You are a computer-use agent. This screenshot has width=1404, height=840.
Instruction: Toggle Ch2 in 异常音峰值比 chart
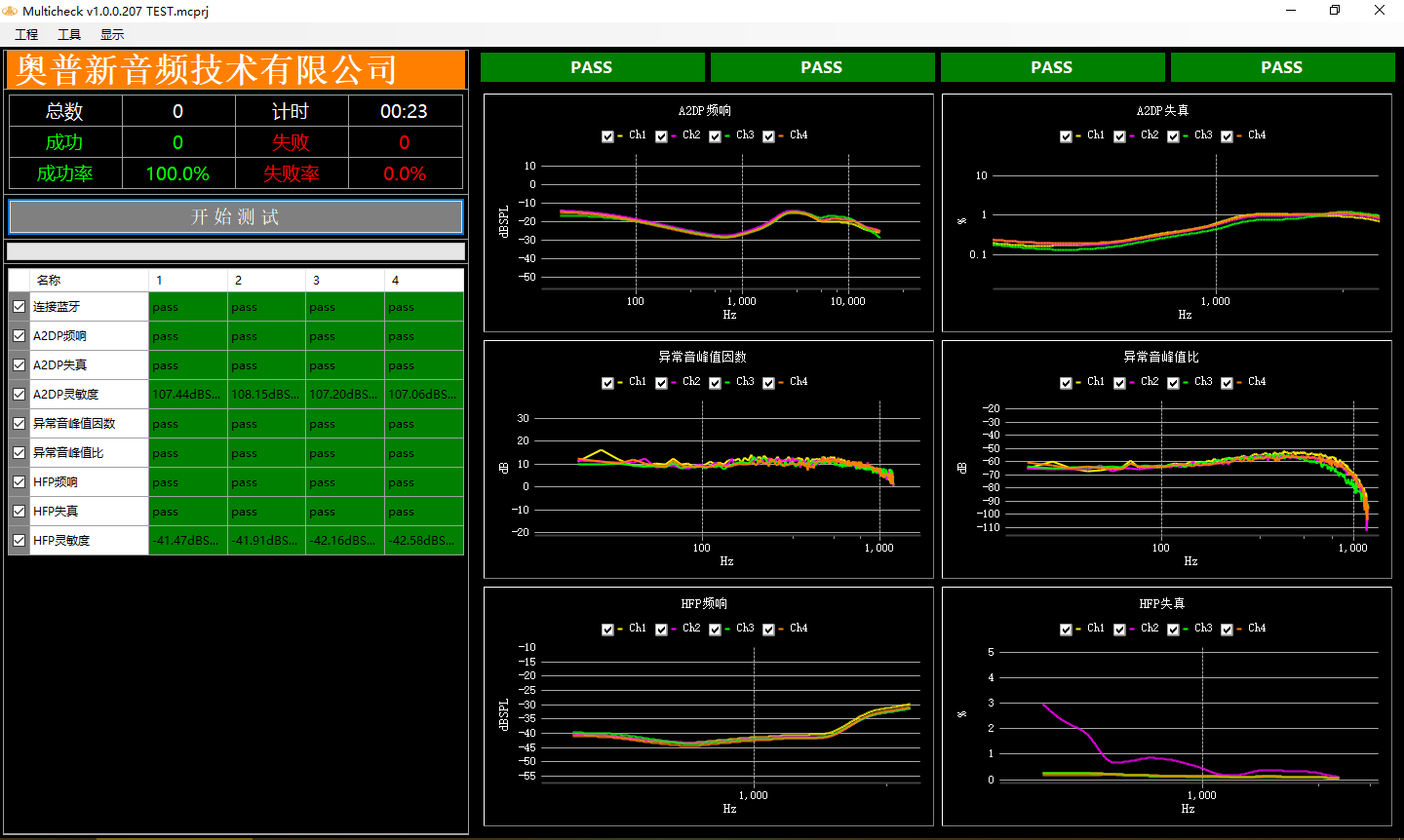click(x=1119, y=383)
